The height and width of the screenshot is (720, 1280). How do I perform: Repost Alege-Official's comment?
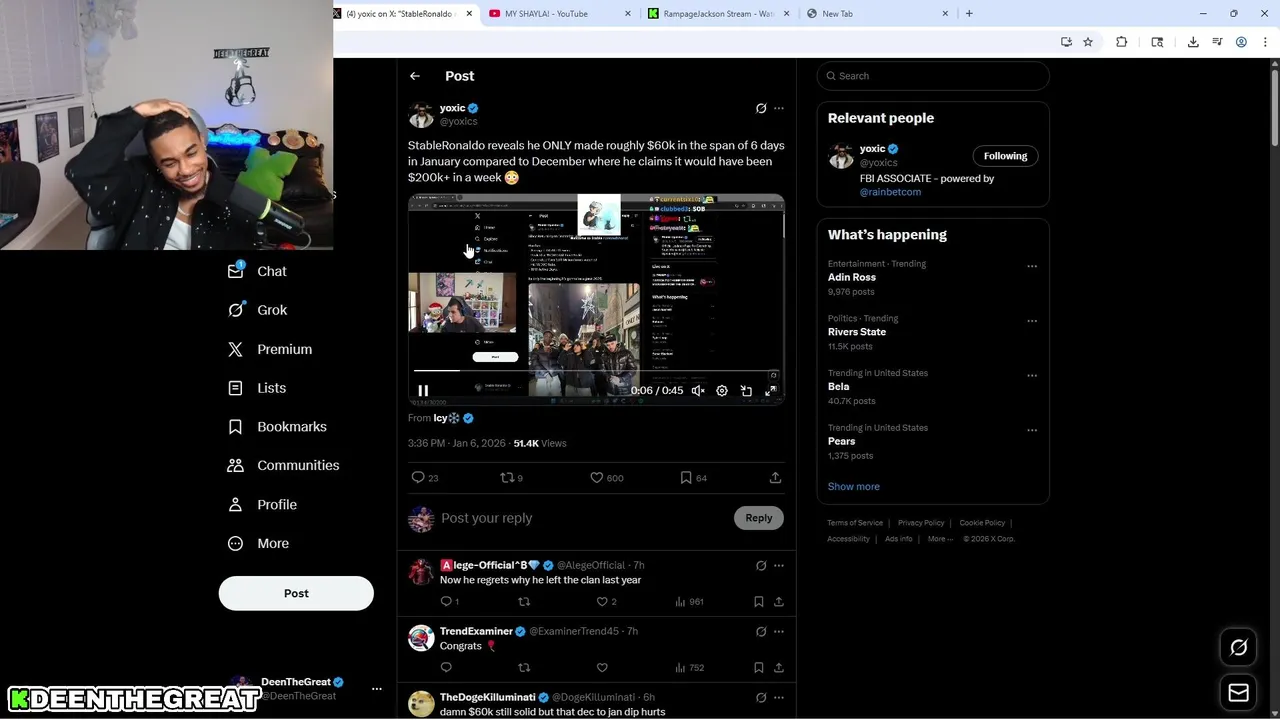[x=524, y=602]
